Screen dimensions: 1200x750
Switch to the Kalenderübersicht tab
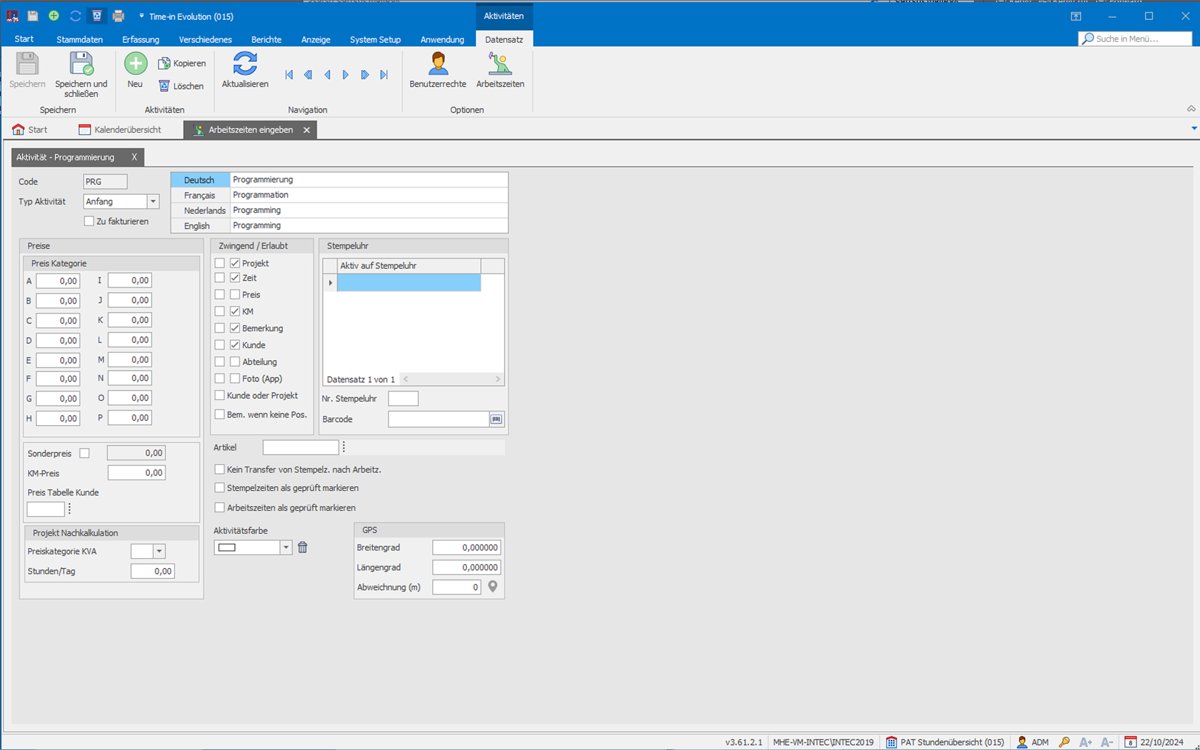pos(120,130)
